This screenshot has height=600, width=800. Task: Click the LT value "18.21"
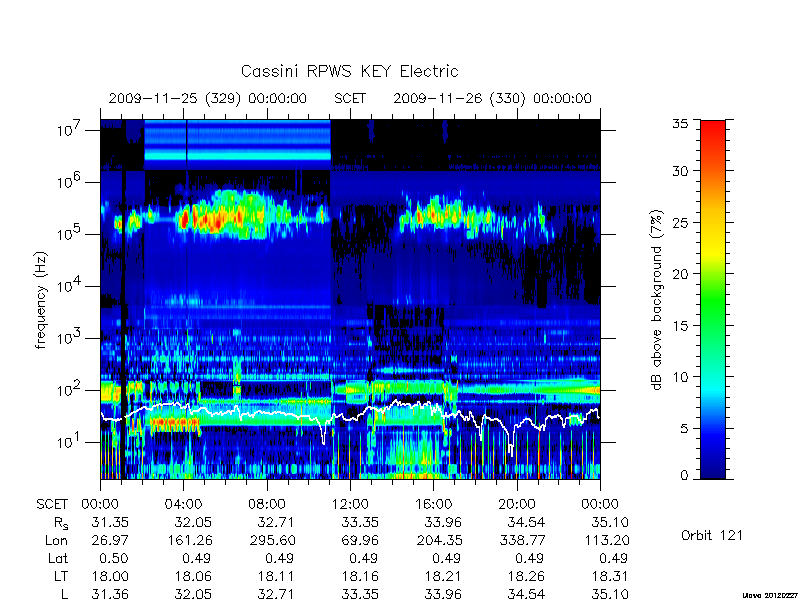pos(443,576)
